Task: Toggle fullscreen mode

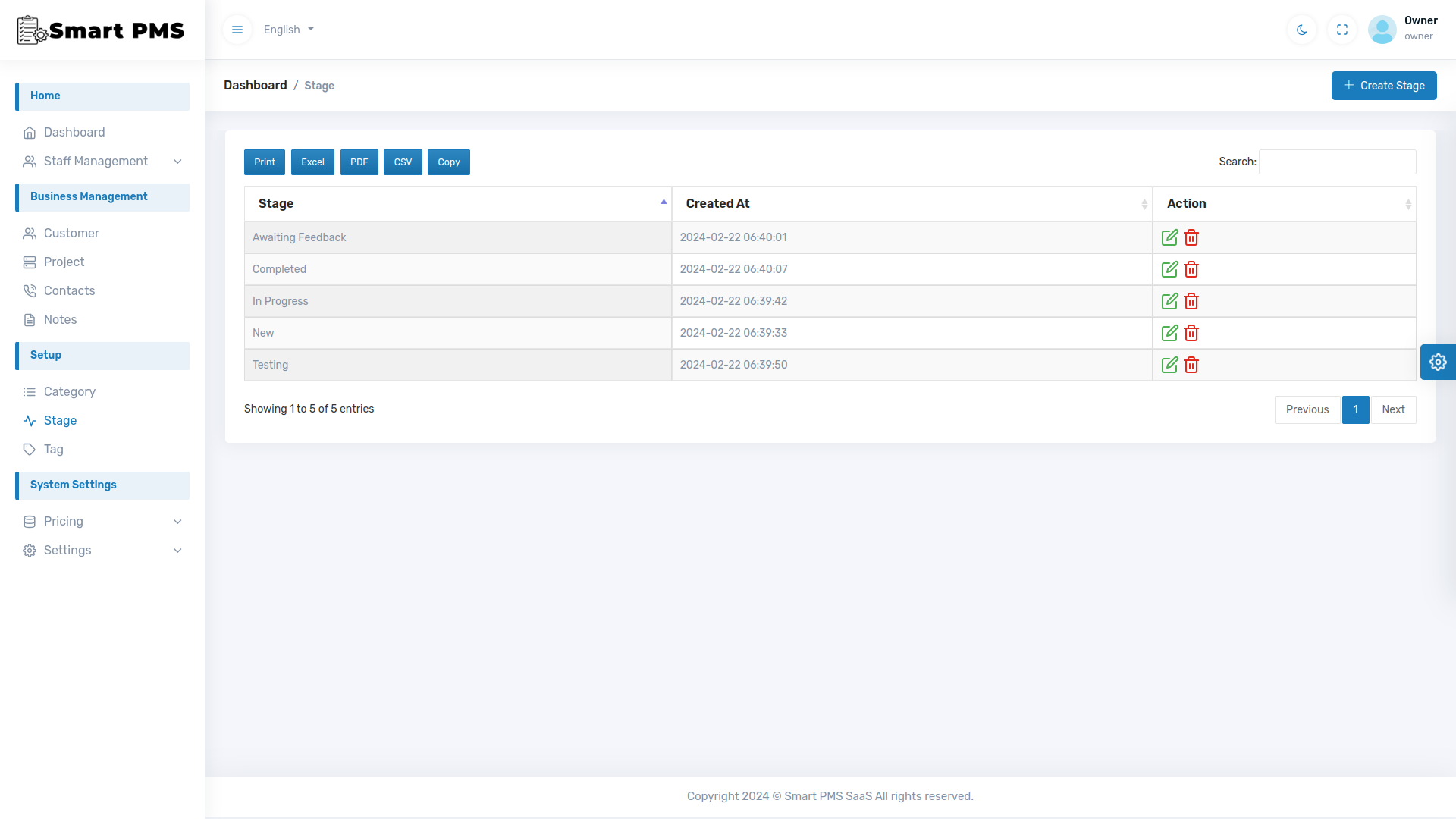Action: pos(1341,30)
